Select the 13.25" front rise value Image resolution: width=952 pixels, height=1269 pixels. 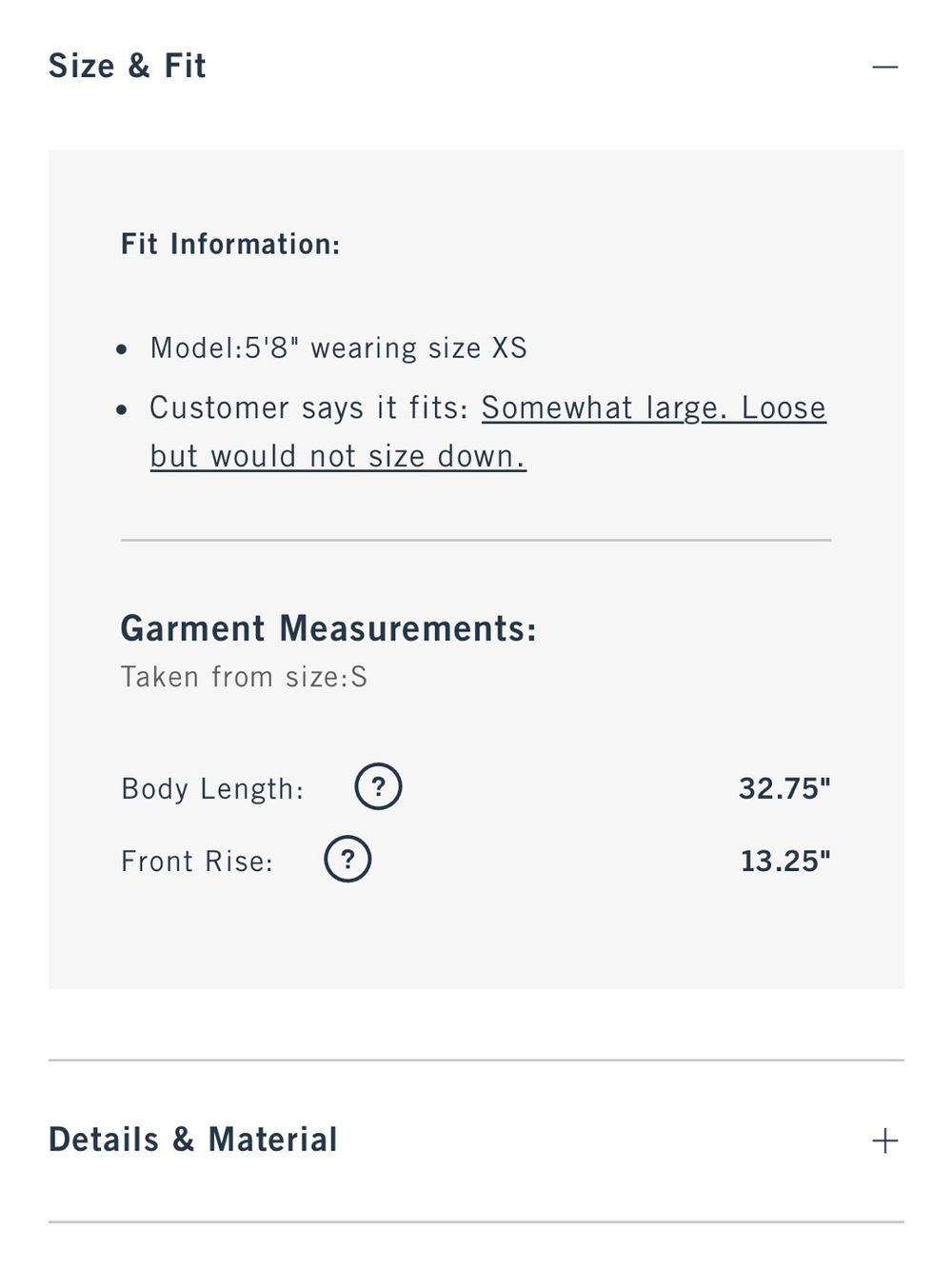pos(785,861)
